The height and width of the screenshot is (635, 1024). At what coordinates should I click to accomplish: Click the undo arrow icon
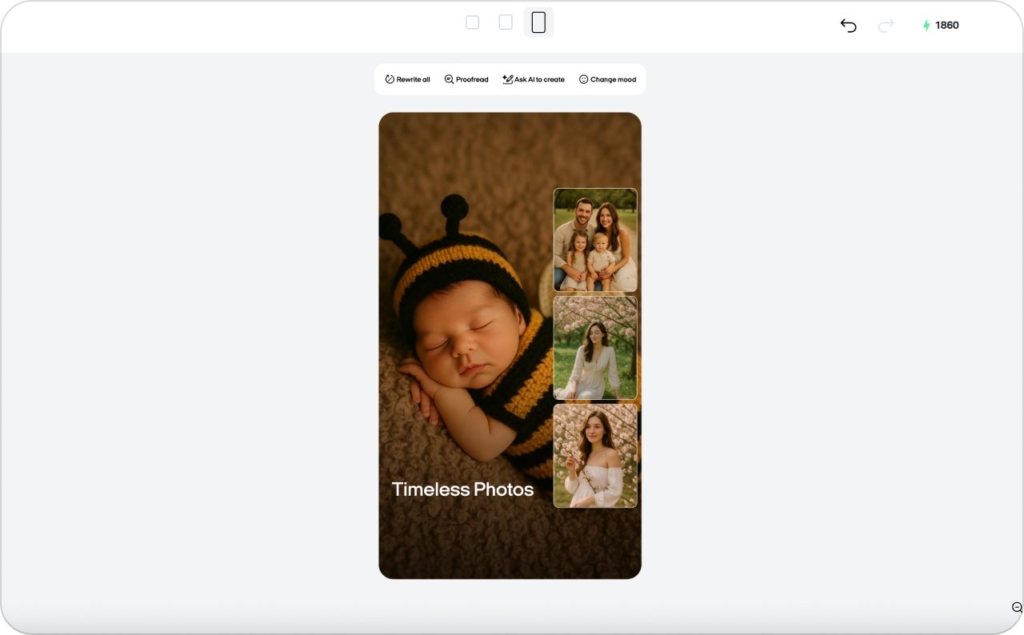[x=848, y=25]
